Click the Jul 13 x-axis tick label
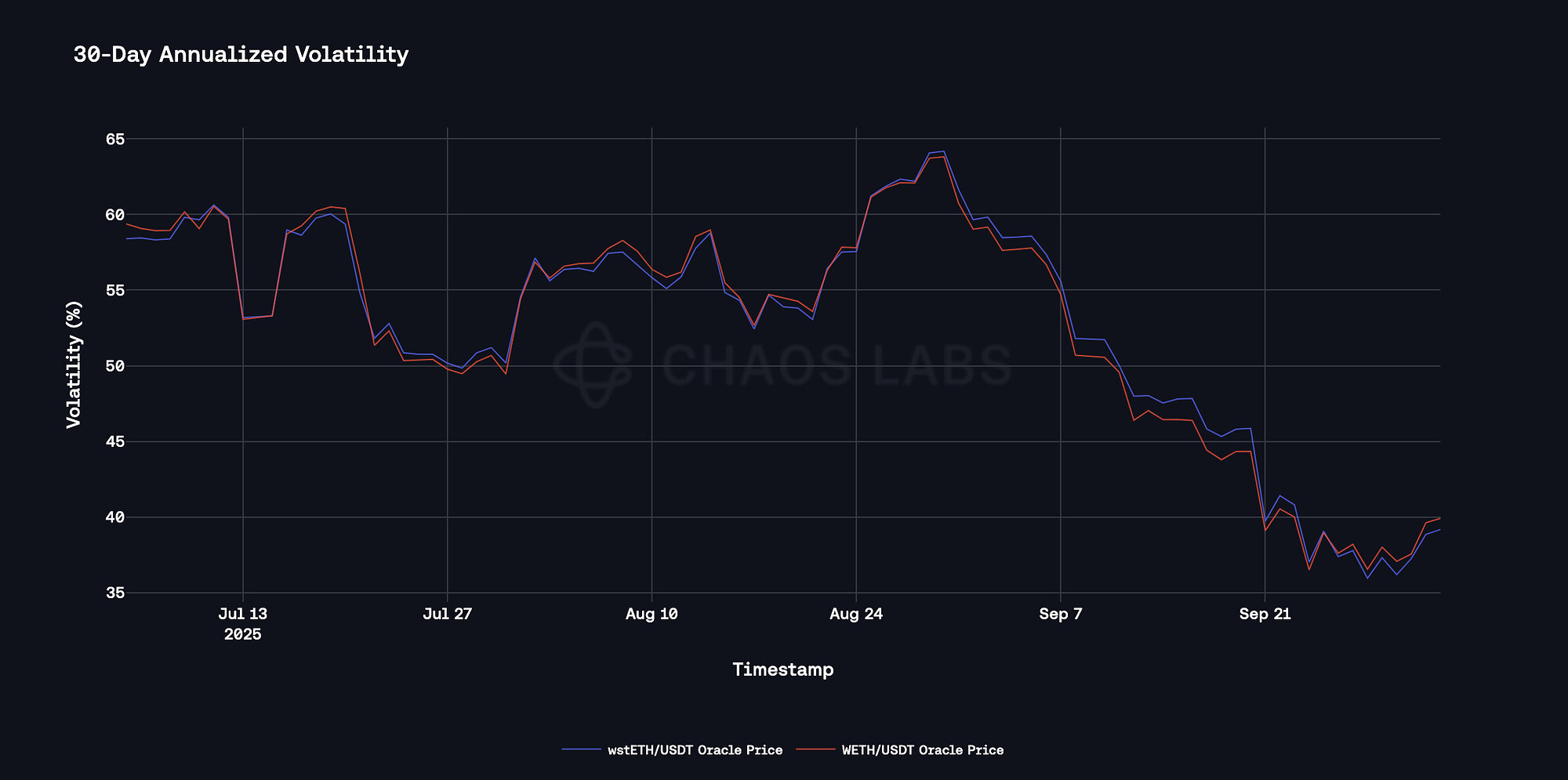The height and width of the screenshot is (780, 1568). 243,614
